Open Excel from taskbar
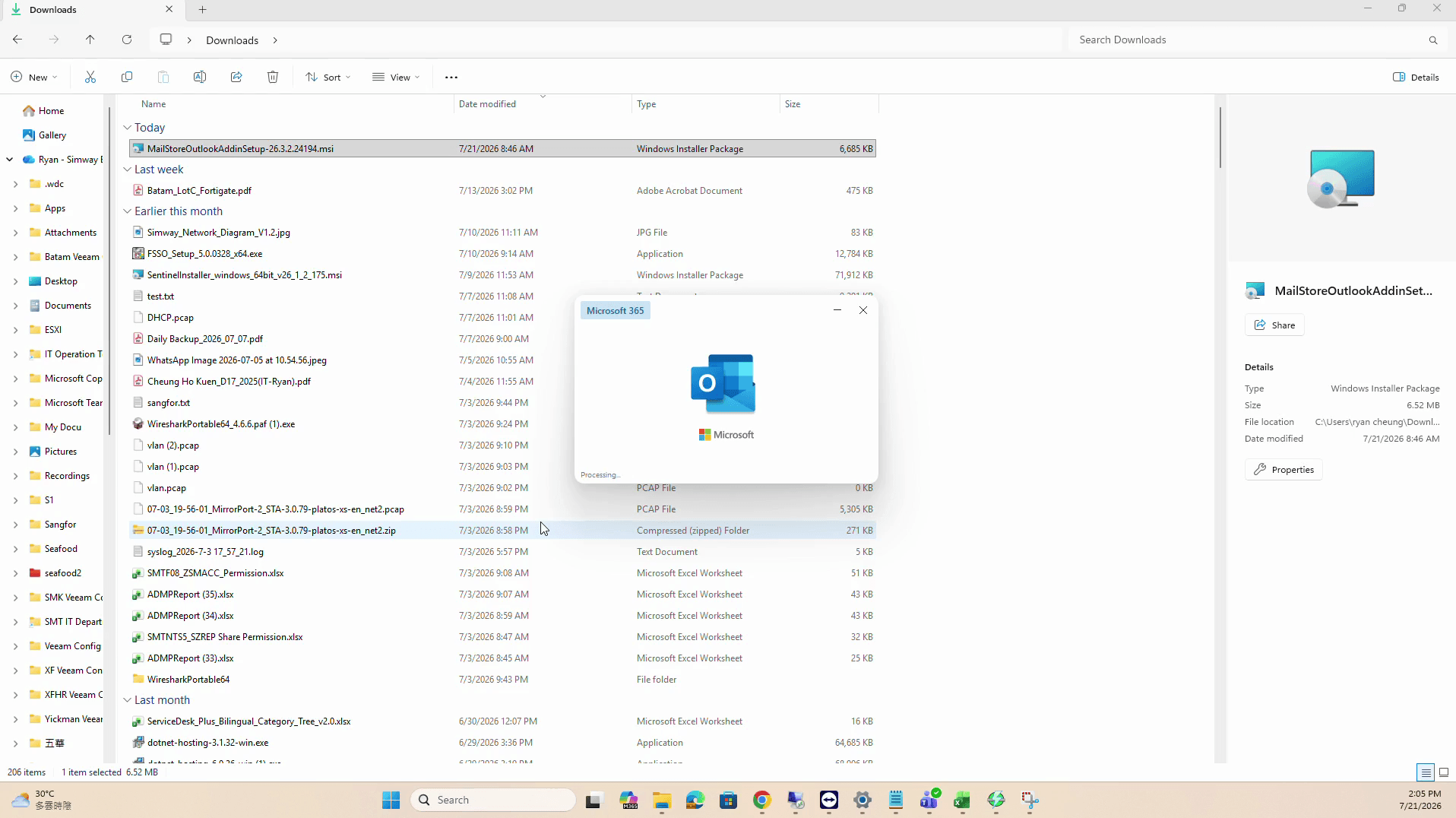This screenshot has width=1456, height=818. [x=963, y=800]
